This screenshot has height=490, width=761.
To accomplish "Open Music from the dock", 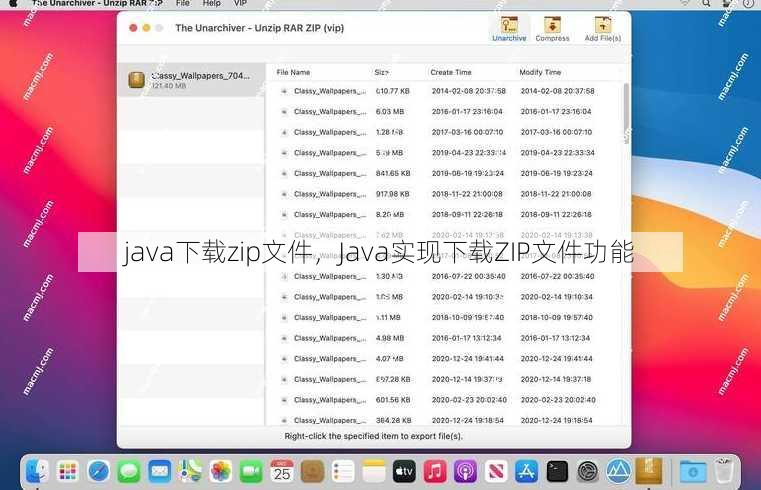I will coord(435,471).
